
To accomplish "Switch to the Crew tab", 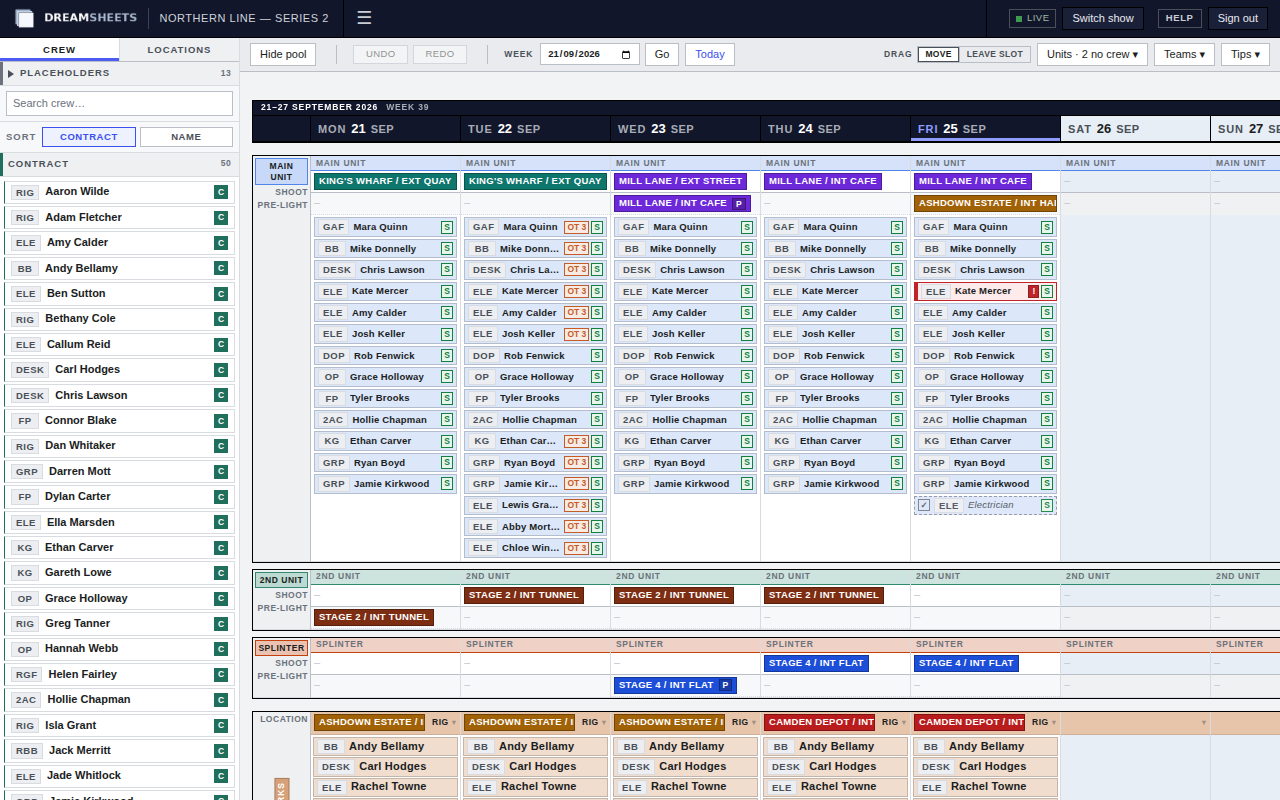I will [x=59, y=50].
